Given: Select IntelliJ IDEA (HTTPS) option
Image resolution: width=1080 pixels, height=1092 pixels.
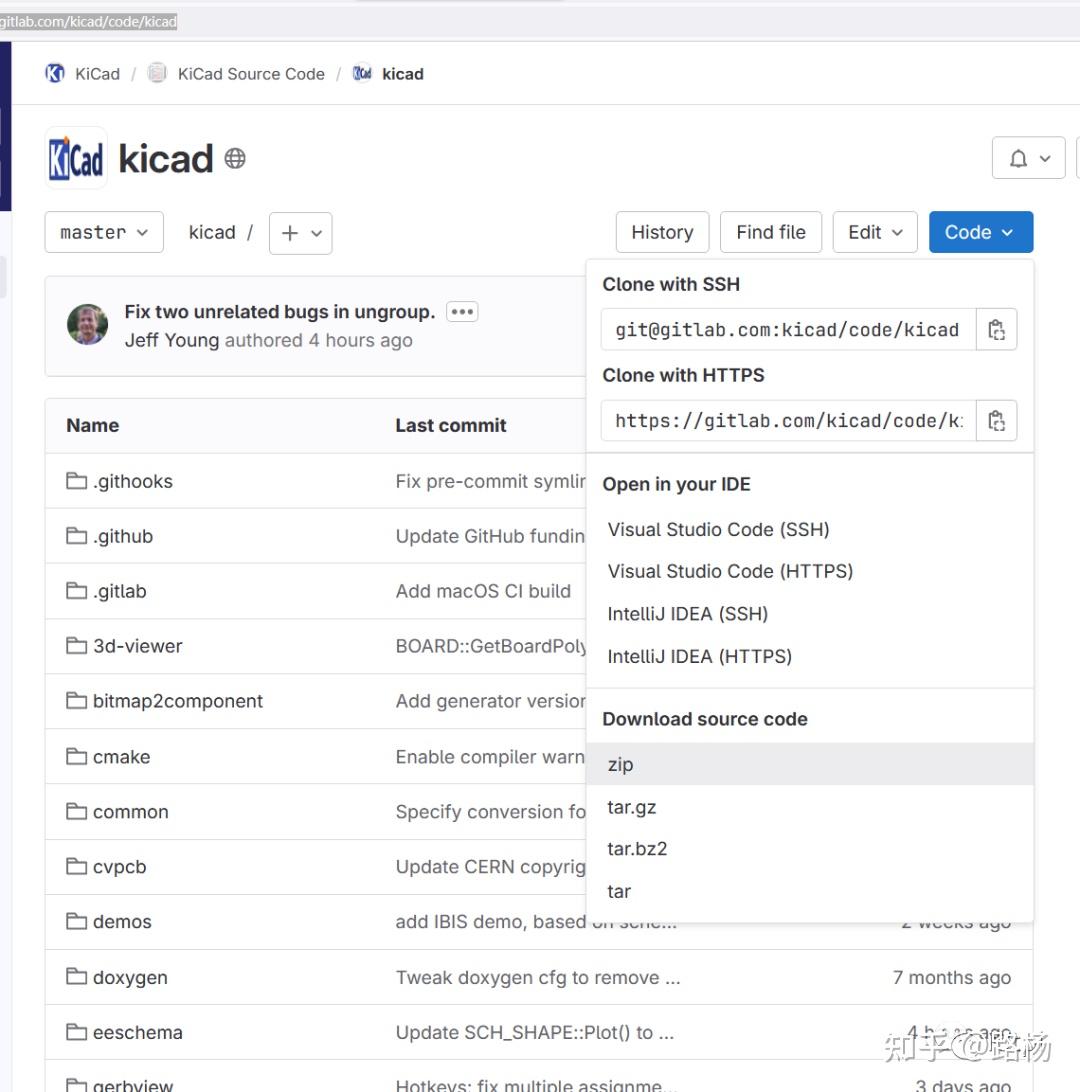Looking at the screenshot, I should point(699,656).
